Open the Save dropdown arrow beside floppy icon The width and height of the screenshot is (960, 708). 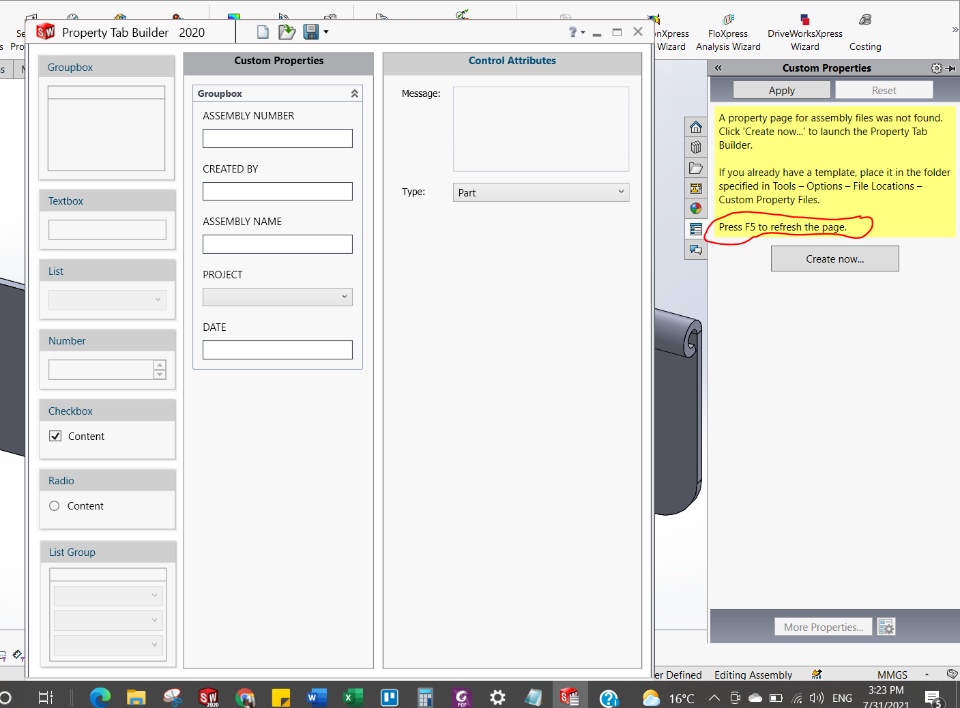[x=326, y=32]
